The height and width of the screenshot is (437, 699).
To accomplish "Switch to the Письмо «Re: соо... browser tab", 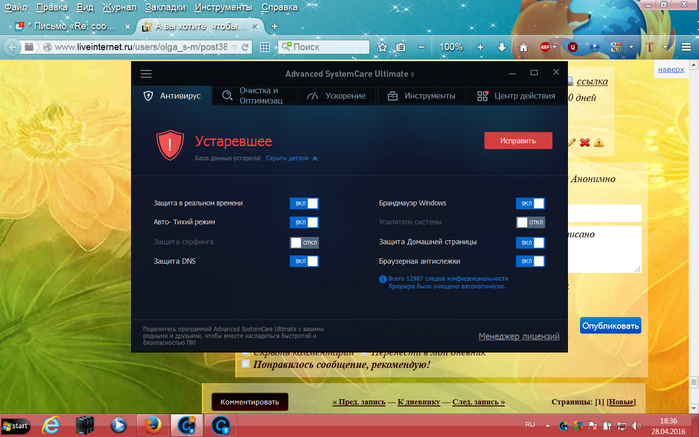I will tap(71, 26).
